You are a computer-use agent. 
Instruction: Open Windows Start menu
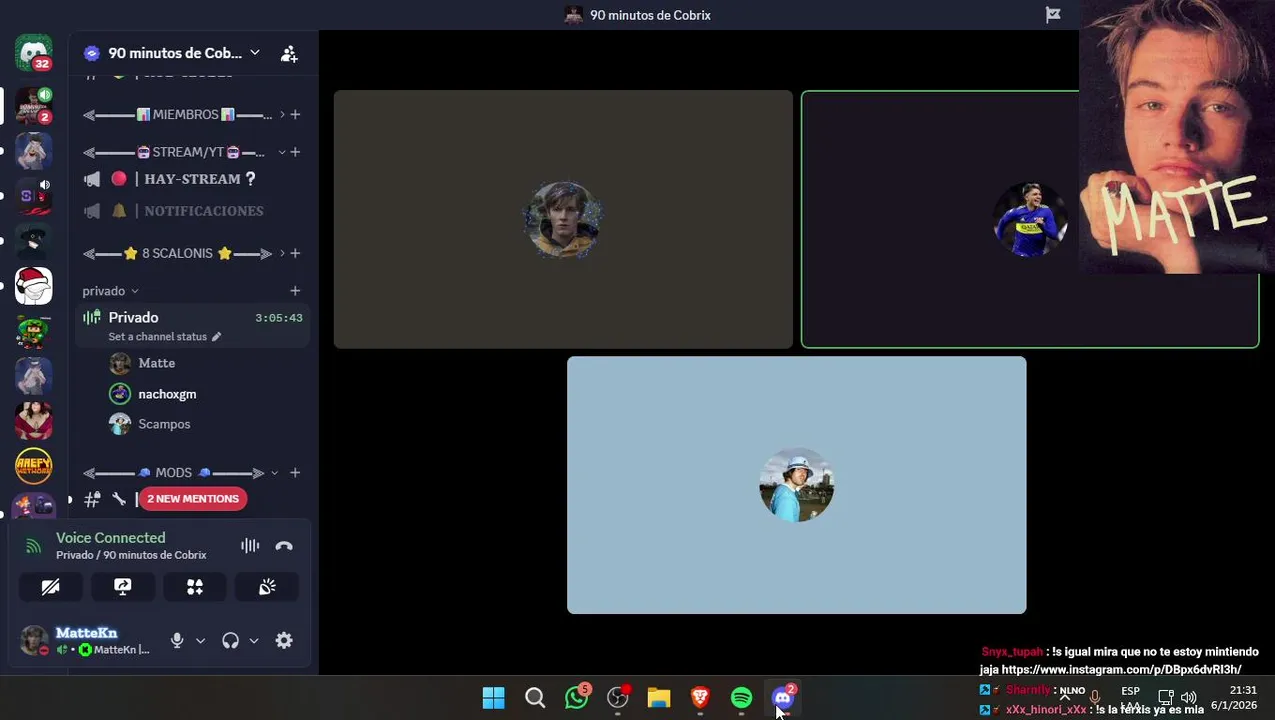point(494,698)
